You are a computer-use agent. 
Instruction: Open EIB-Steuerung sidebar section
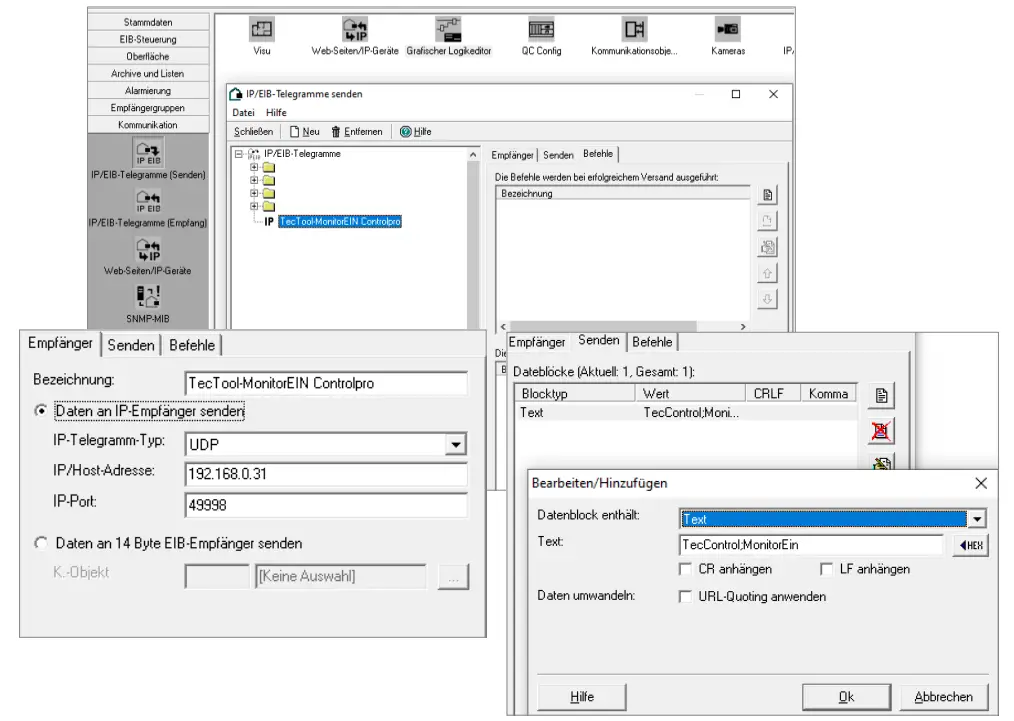click(x=148, y=39)
